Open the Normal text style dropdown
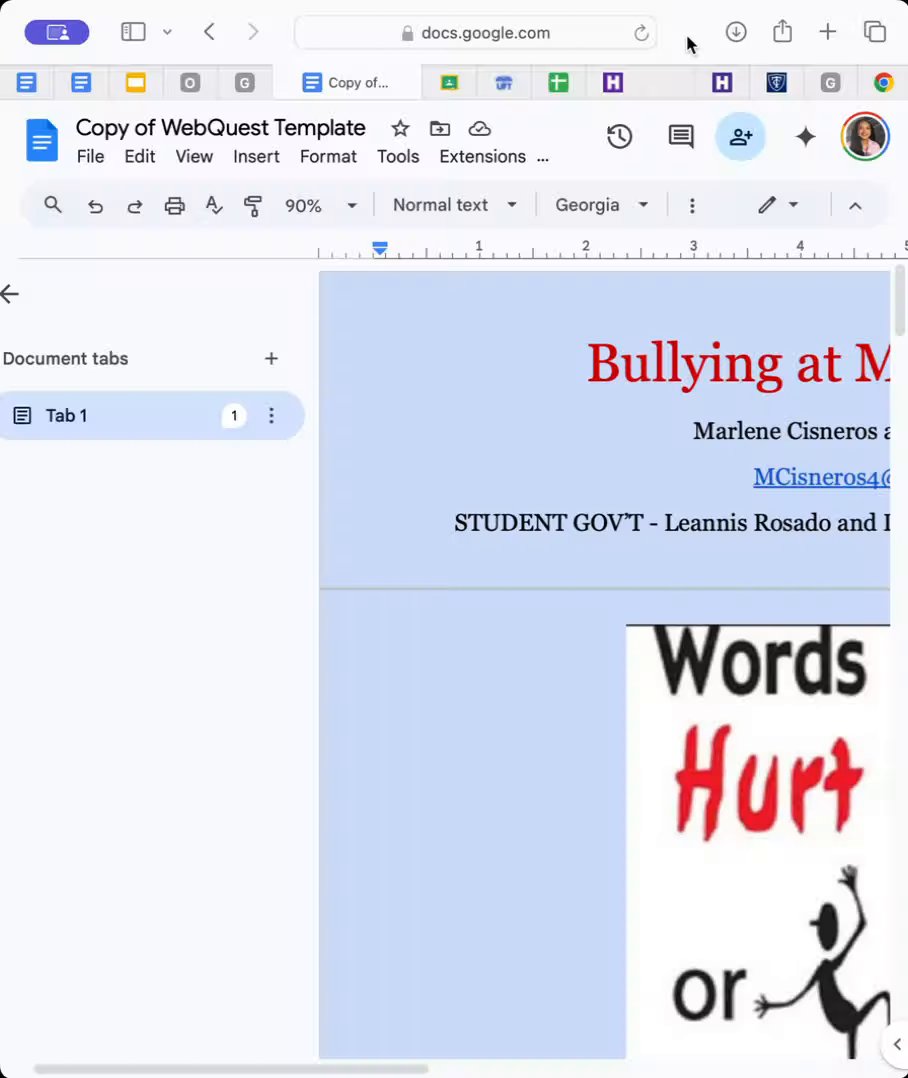The image size is (908, 1078). pos(454,205)
